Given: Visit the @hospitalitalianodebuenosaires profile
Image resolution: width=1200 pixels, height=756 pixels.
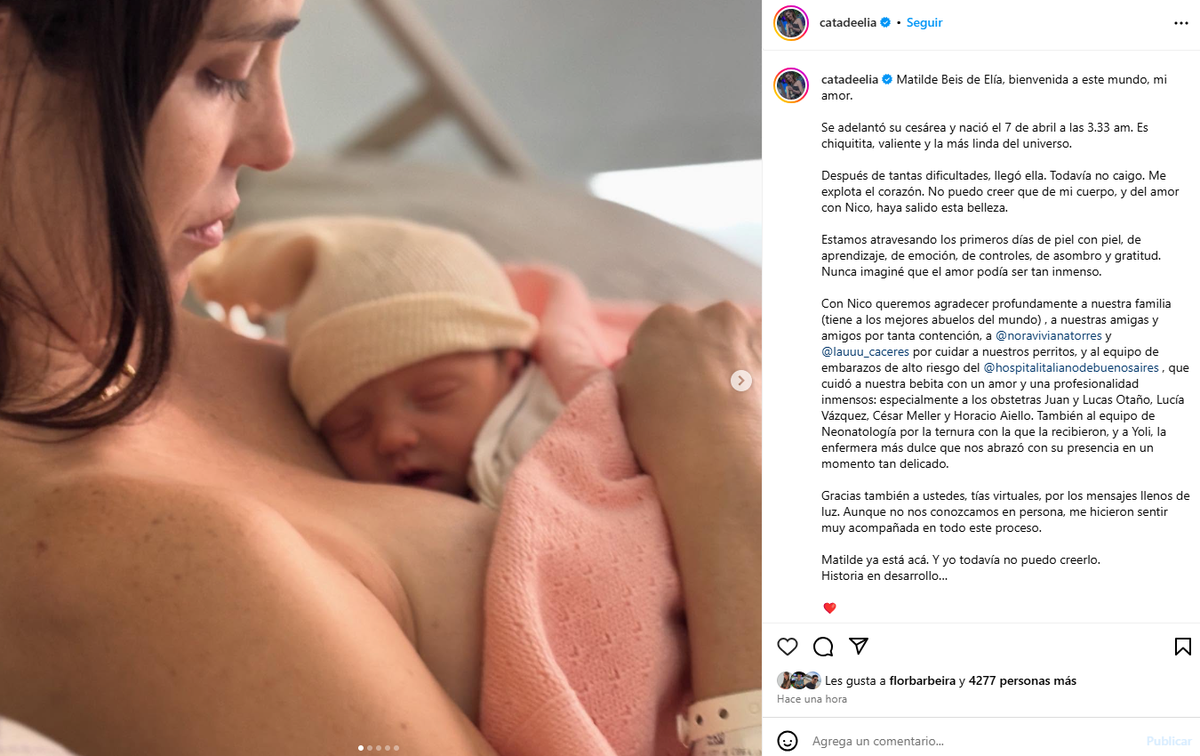Looking at the screenshot, I should [1070, 368].
